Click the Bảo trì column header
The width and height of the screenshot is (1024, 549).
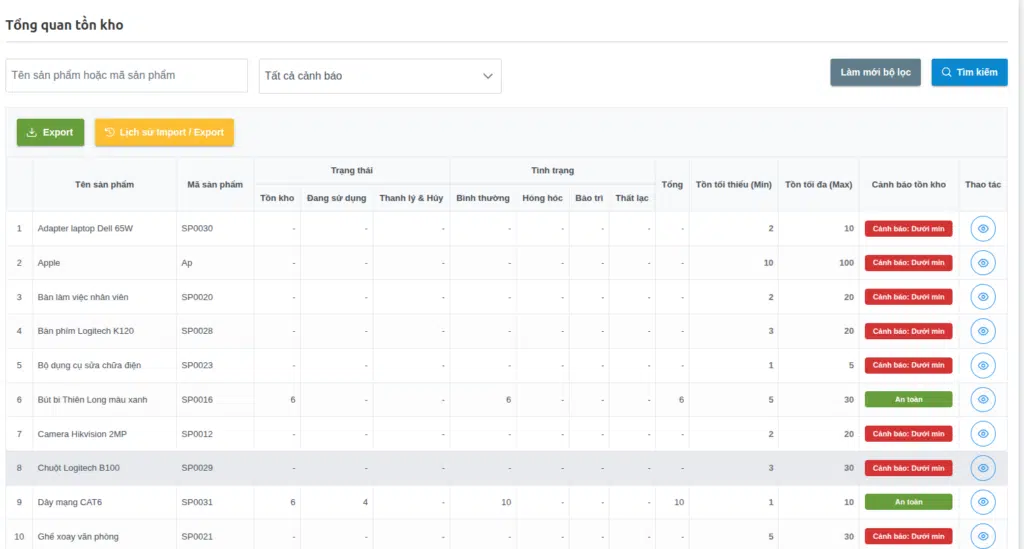[588, 198]
